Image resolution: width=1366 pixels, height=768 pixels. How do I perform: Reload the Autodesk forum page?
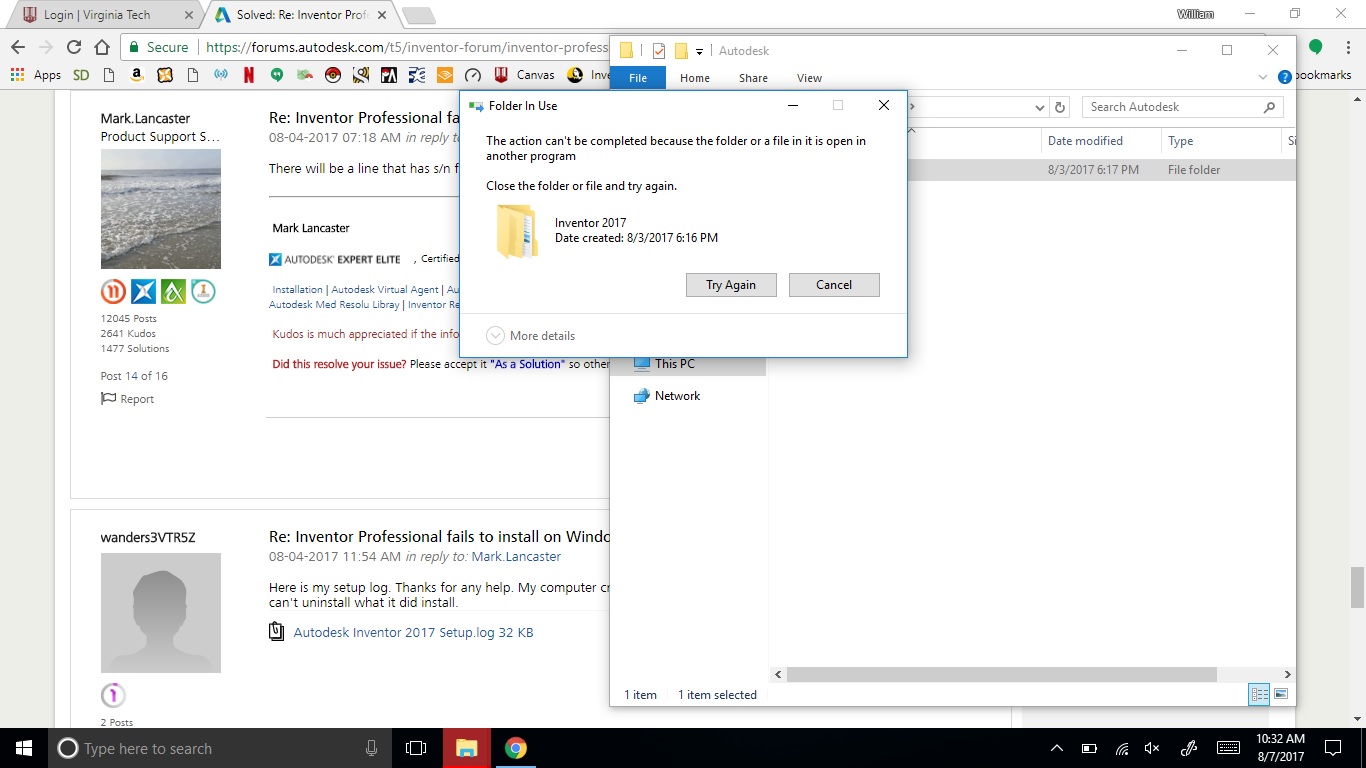(x=73, y=47)
